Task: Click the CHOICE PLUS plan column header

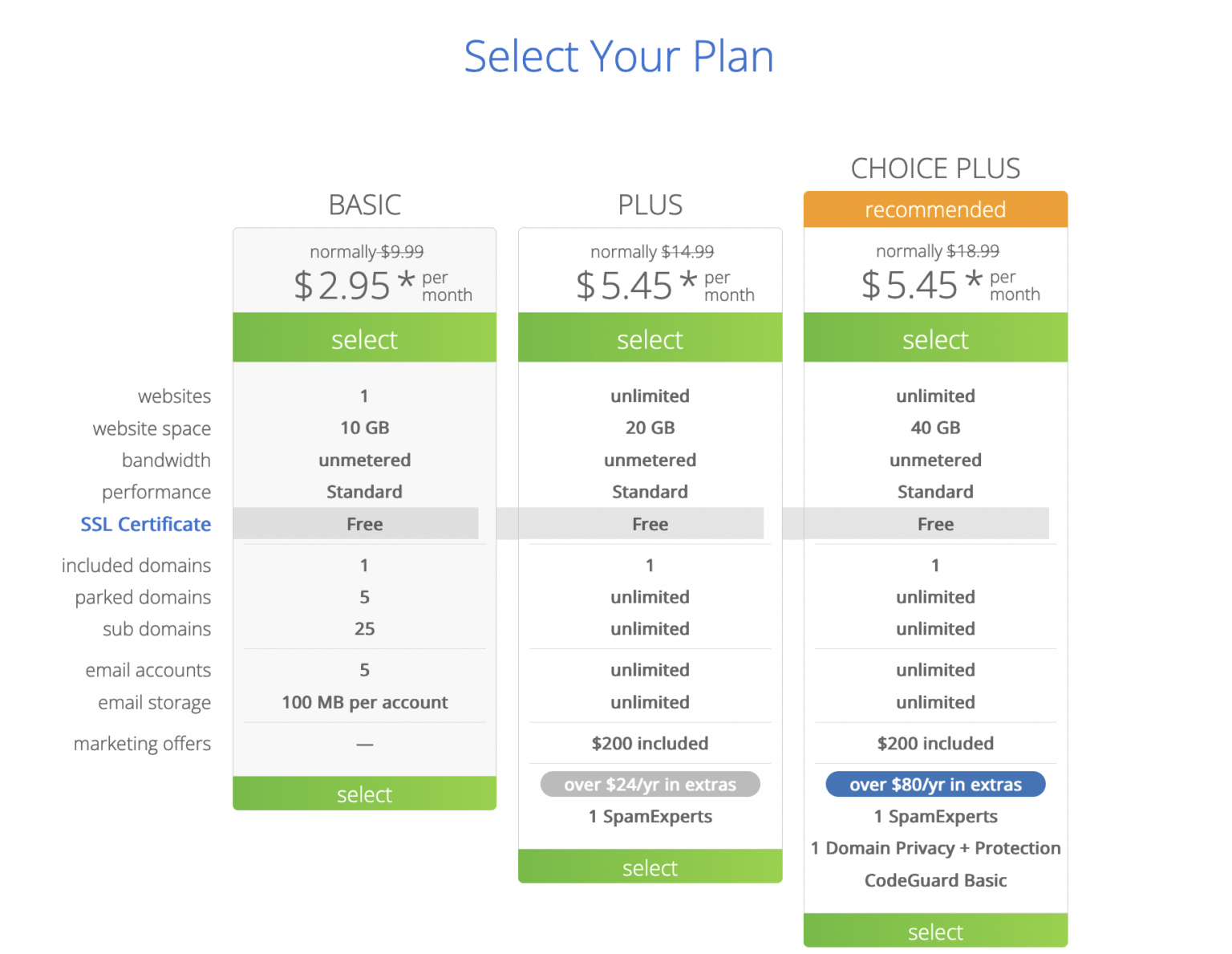Action: coord(935,168)
